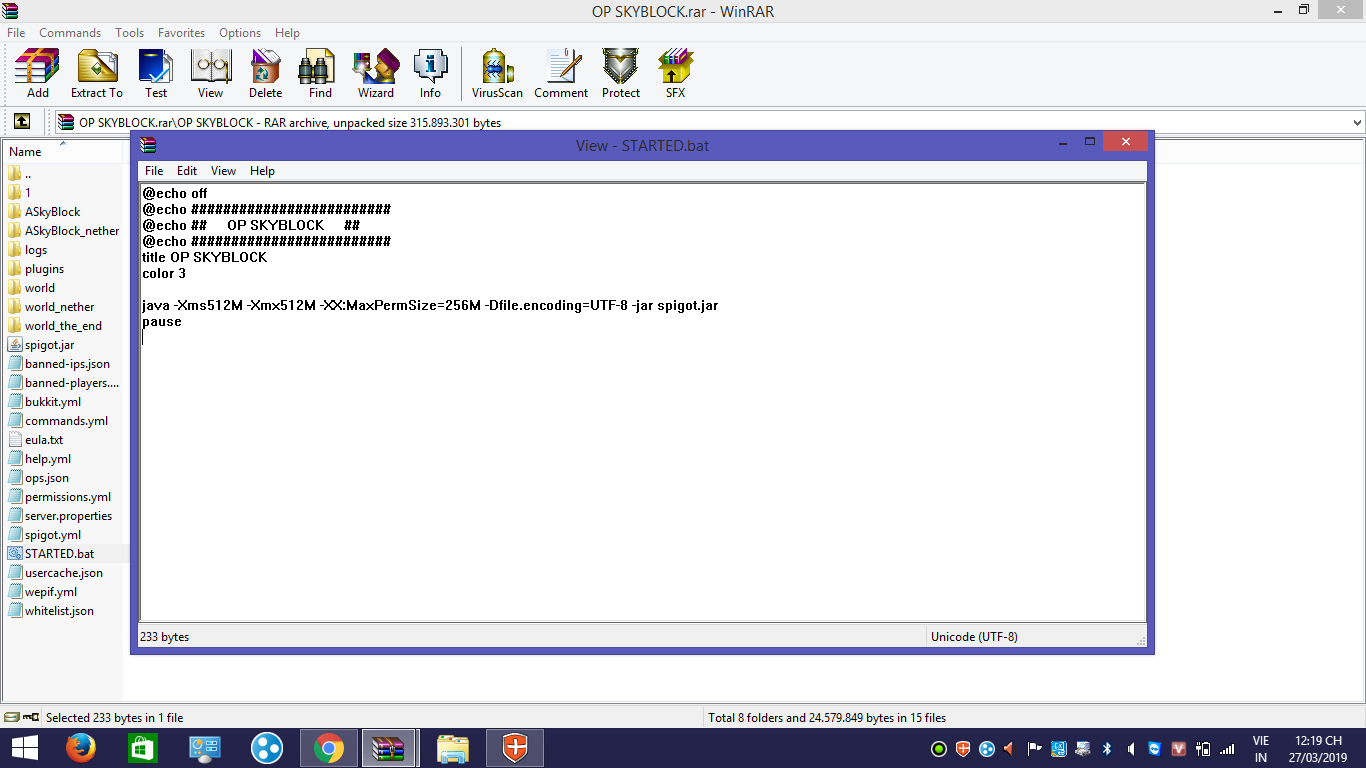Screen dimensions: 1366x768
Task: Select the banned-players file entry
Action: pos(63,383)
